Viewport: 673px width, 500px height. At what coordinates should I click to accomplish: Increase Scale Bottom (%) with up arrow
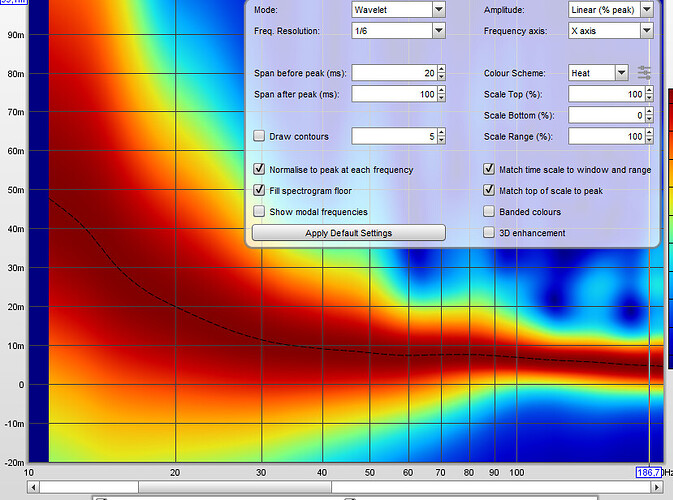(x=649, y=111)
